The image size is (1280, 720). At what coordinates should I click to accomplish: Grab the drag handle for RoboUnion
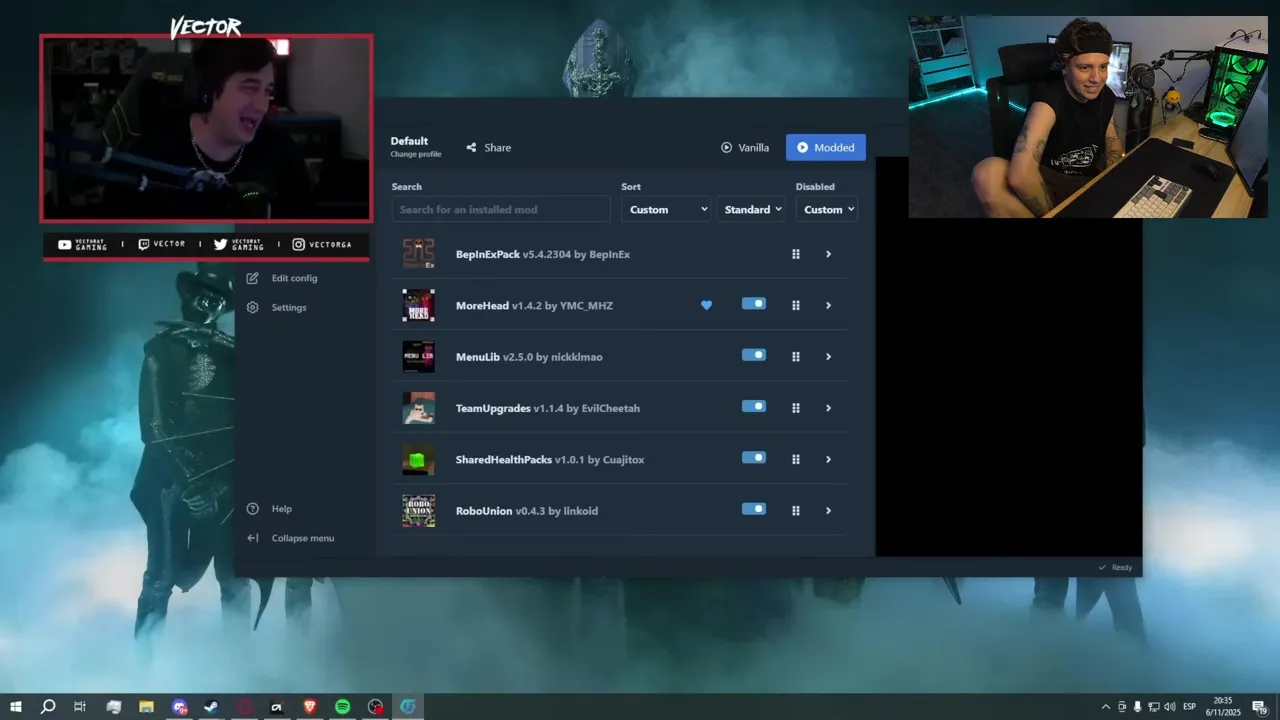tap(796, 511)
